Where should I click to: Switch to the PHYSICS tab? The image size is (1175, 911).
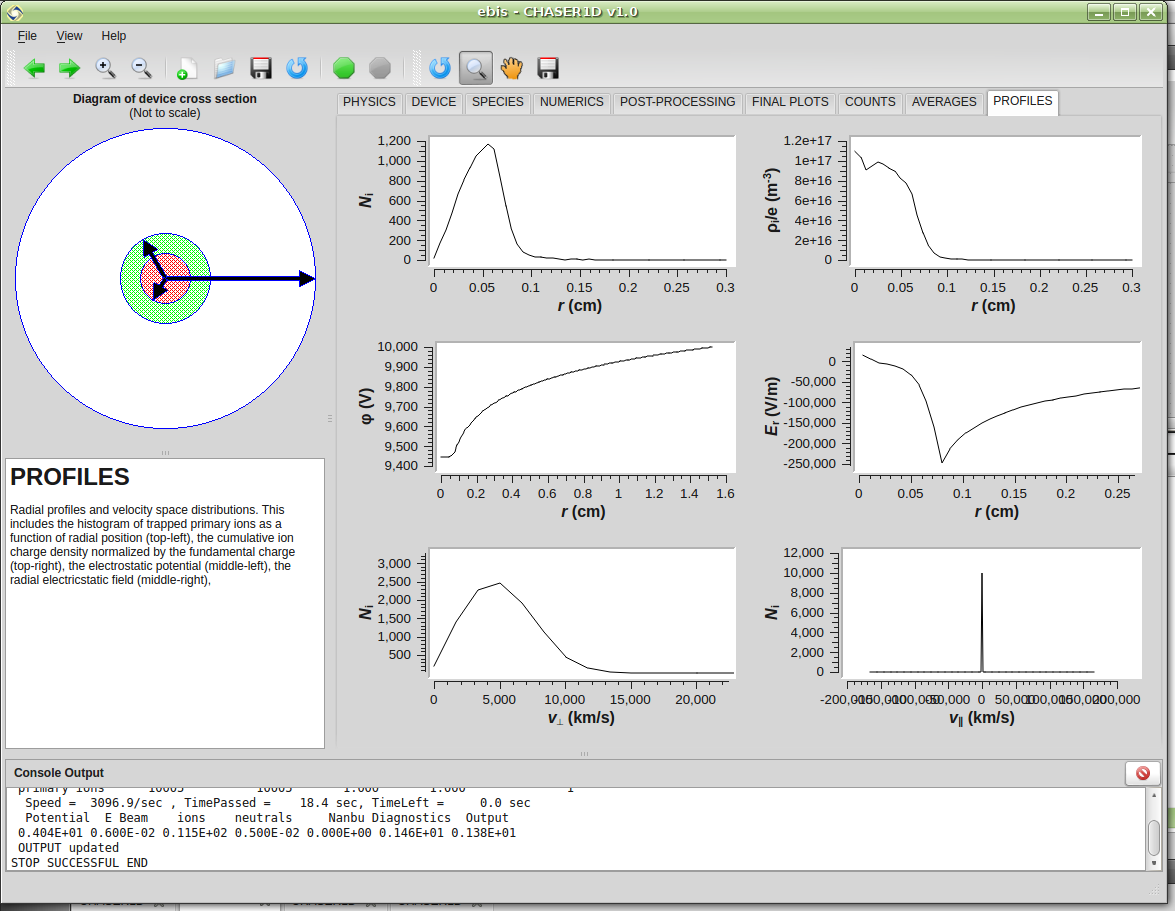[x=369, y=102]
